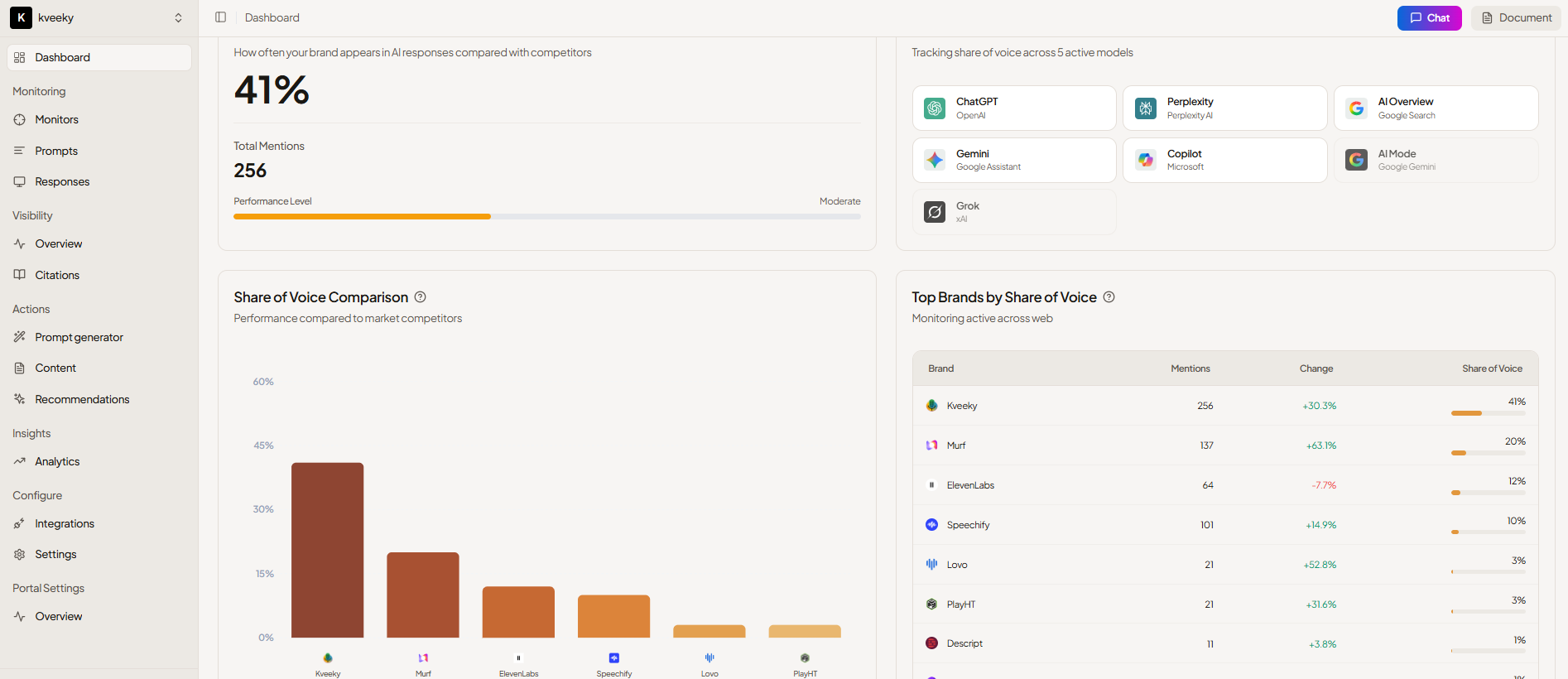The height and width of the screenshot is (679, 1568).
Task: Enable the AI Mode model card
Action: [x=1436, y=161]
